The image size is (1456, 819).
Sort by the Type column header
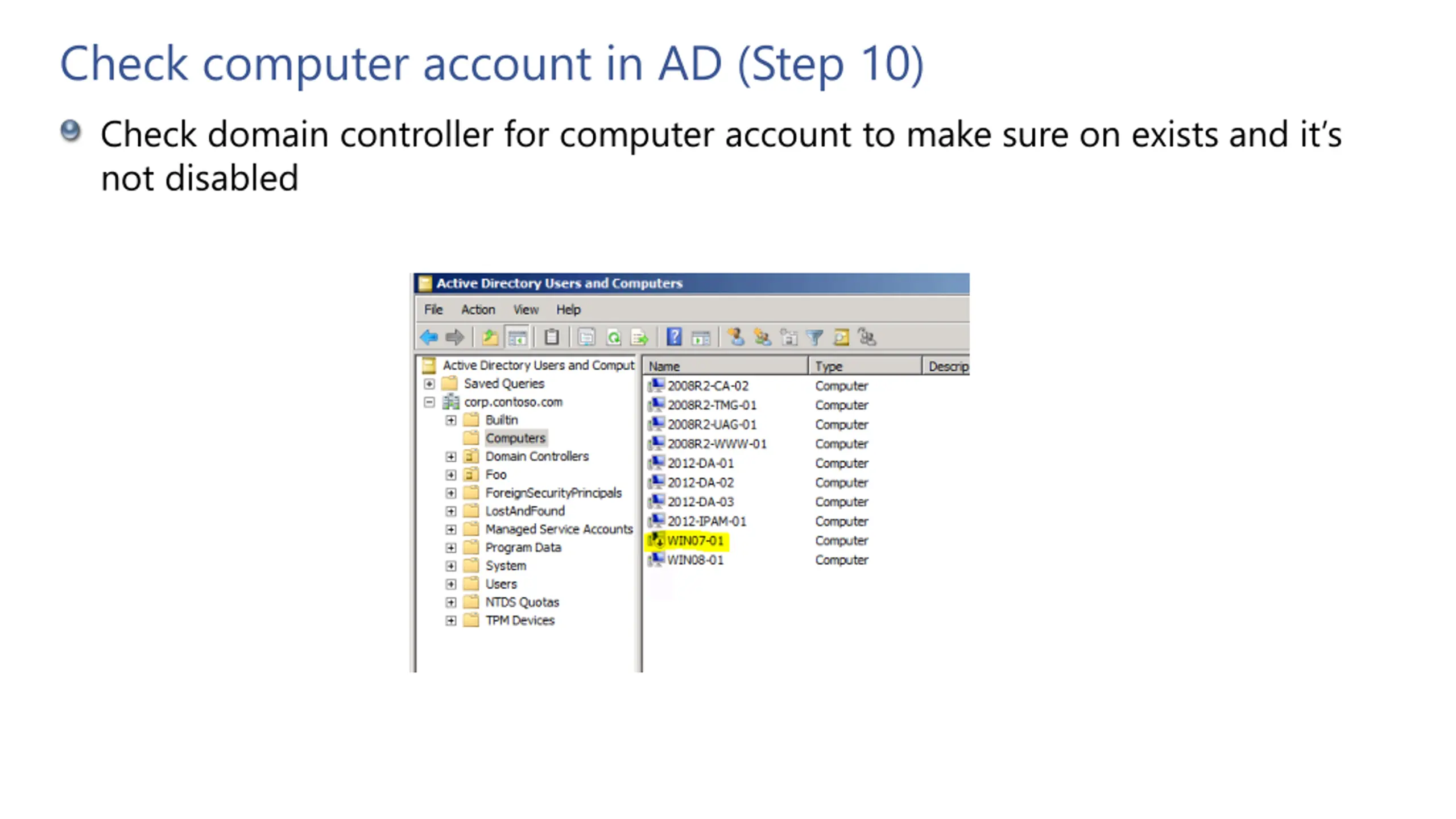pyautogui.click(x=864, y=366)
